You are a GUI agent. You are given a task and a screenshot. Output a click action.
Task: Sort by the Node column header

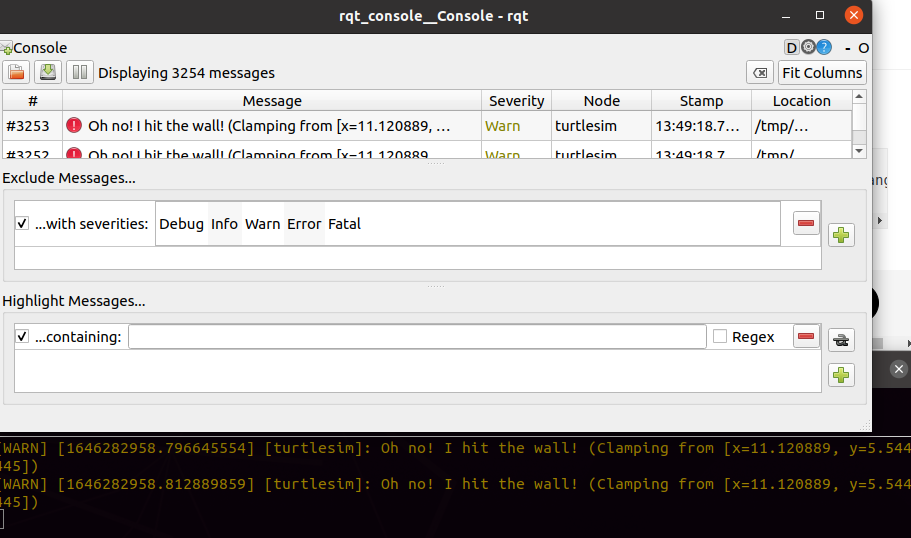point(601,101)
